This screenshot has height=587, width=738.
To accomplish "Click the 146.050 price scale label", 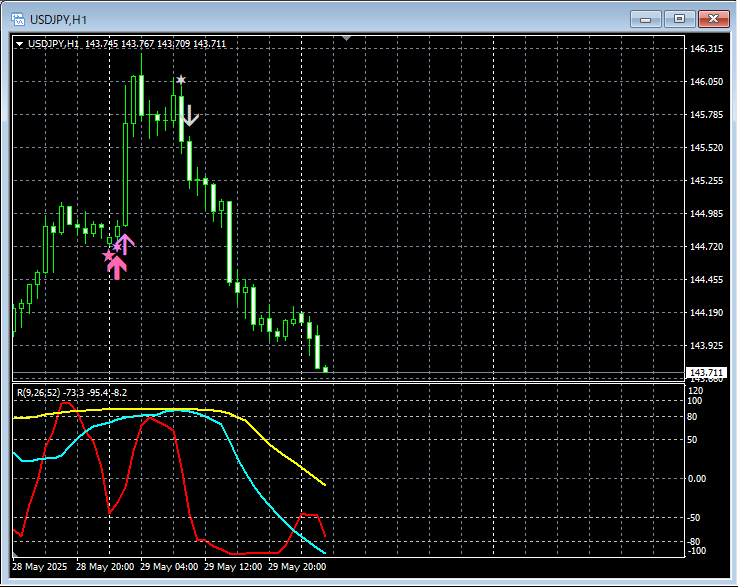I will tap(706, 81).
